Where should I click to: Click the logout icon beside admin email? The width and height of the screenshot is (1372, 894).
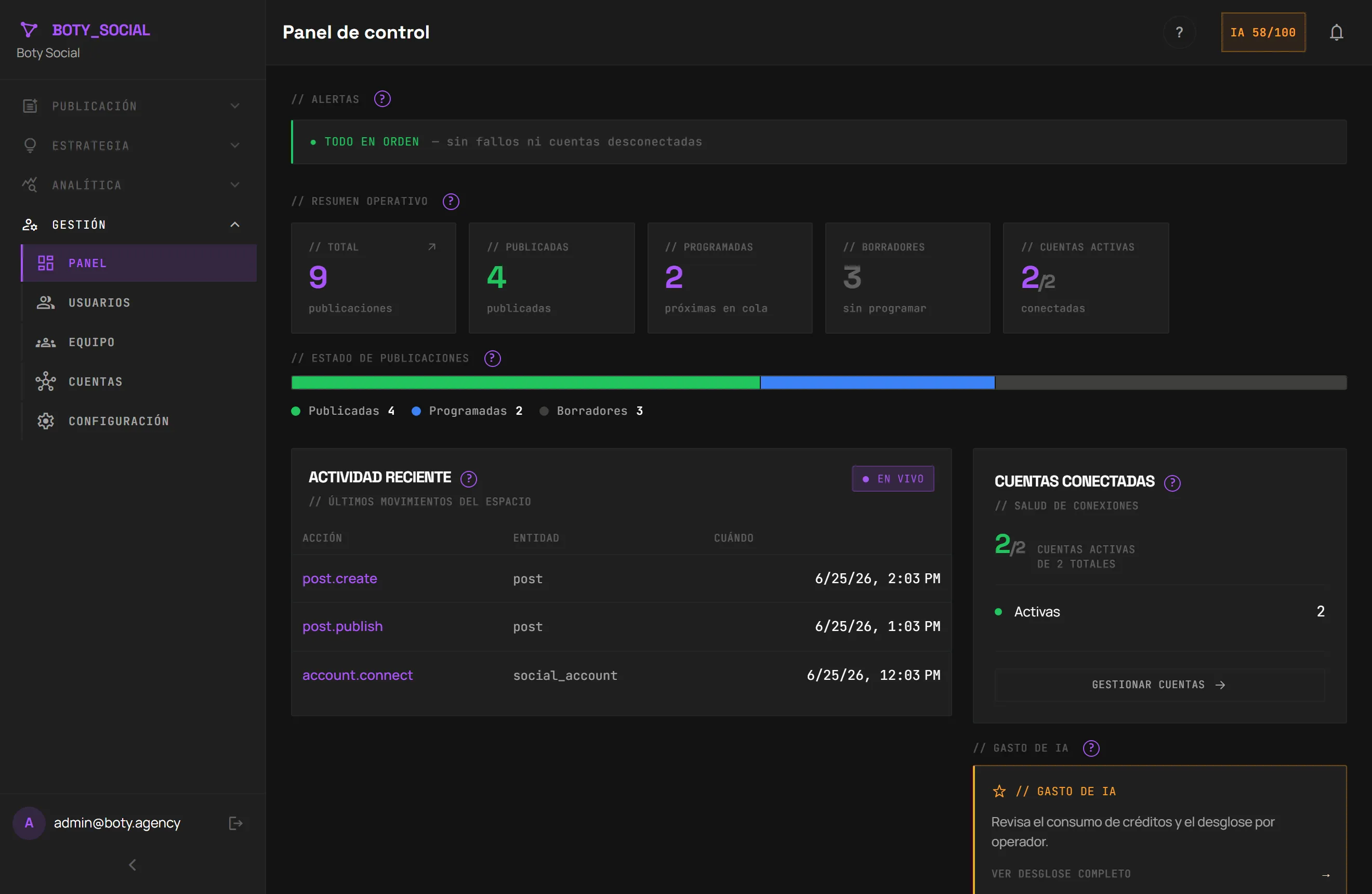click(235, 823)
